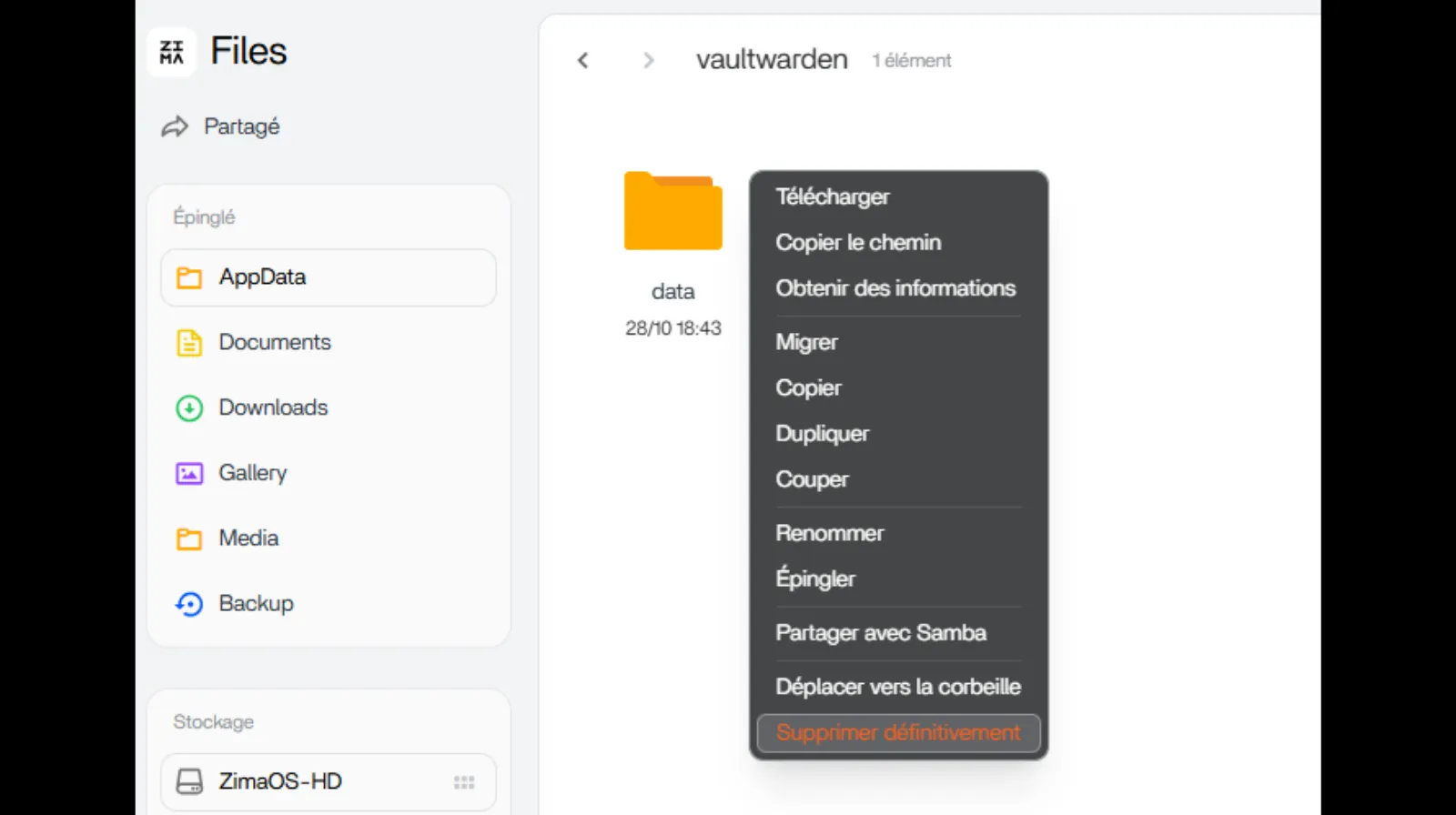This screenshot has height=815, width=1456.
Task: Open the Backup section
Action: [x=255, y=604]
